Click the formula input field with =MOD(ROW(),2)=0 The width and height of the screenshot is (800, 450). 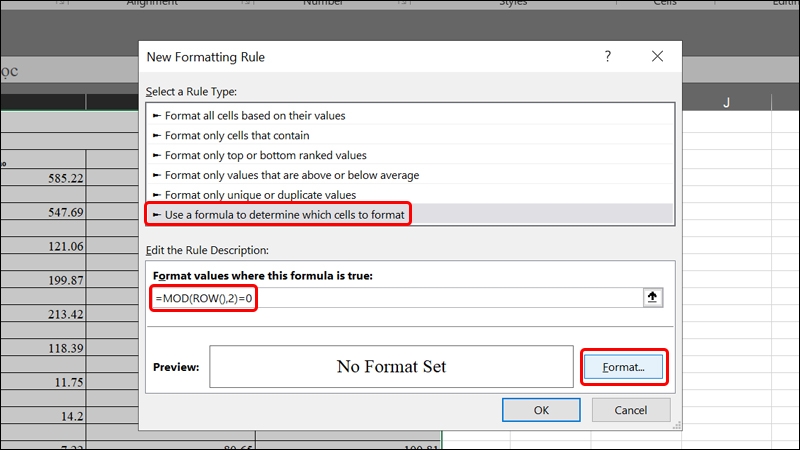(x=396, y=298)
